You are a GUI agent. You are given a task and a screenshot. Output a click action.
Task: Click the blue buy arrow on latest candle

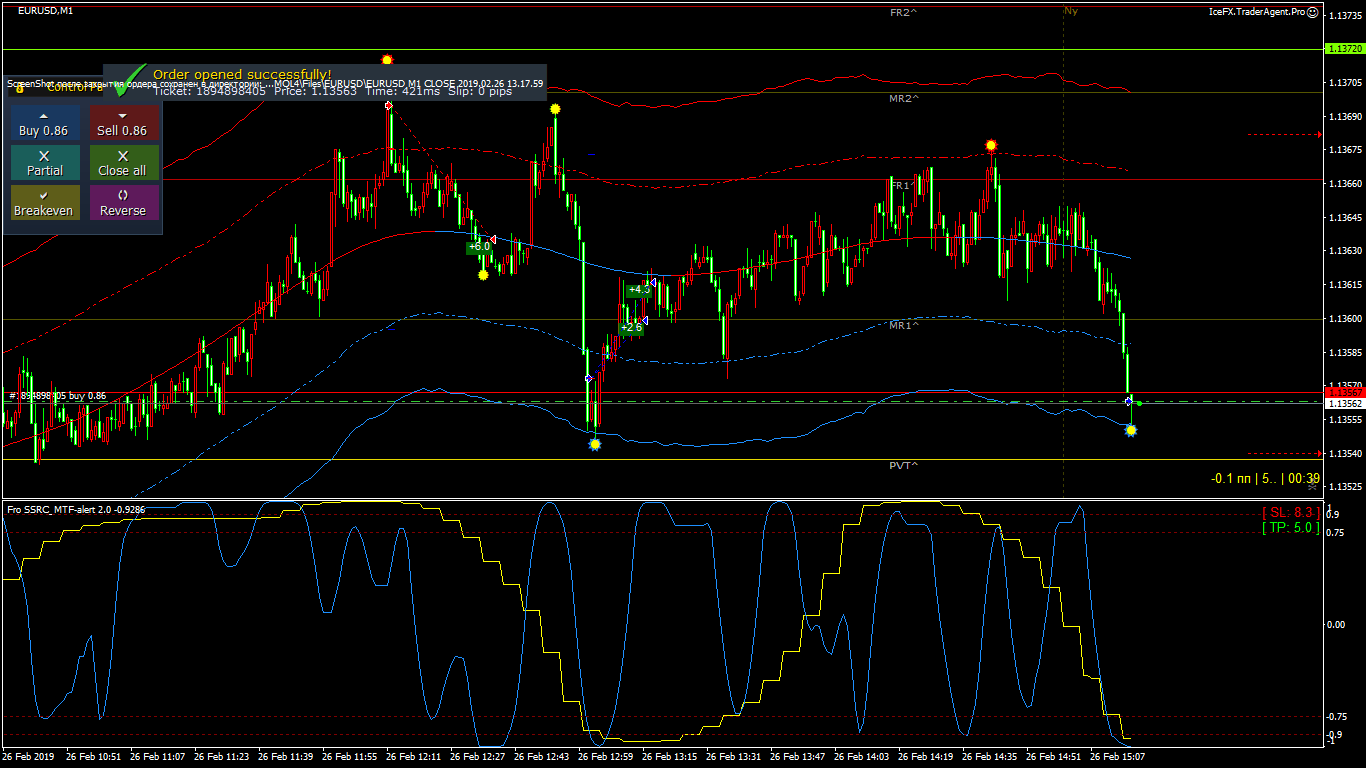point(1128,401)
